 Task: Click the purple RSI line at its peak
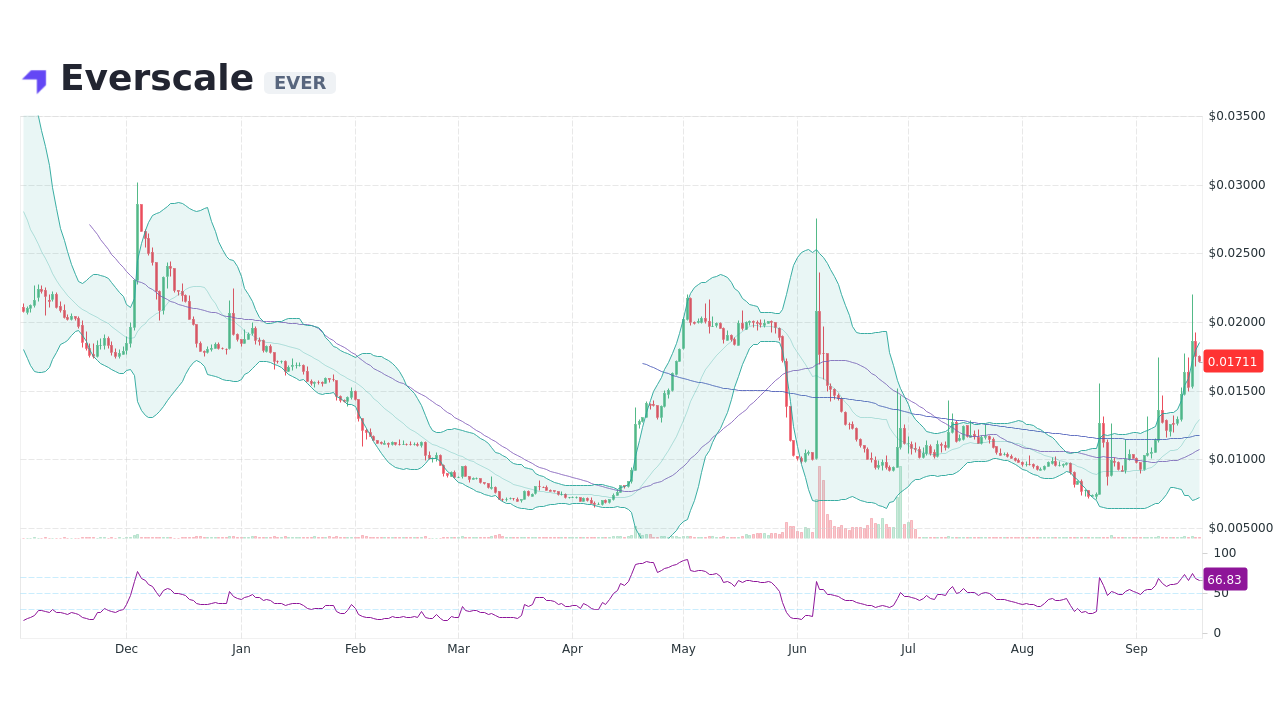685,561
